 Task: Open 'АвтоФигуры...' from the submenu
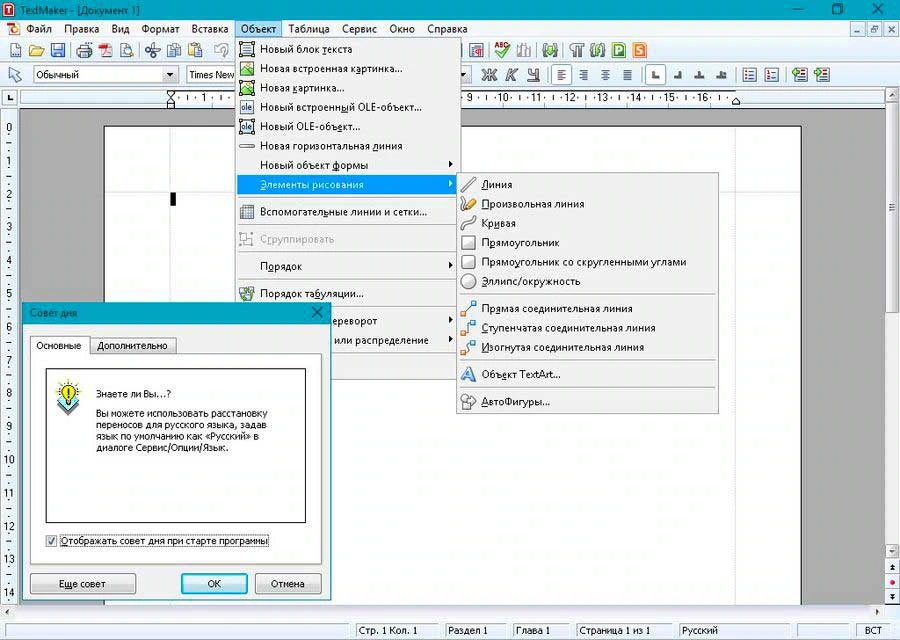point(587,402)
